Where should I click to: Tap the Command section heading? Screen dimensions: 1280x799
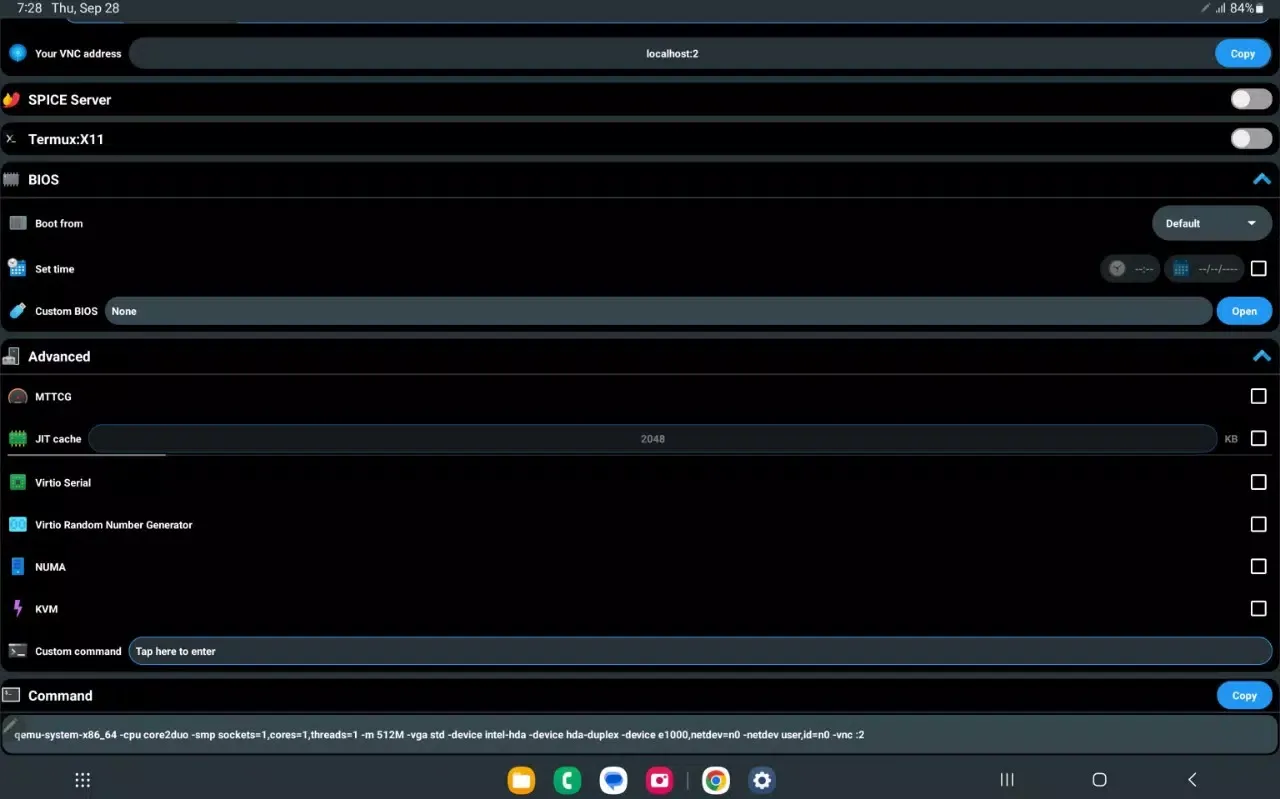click(x=60, y=695)
